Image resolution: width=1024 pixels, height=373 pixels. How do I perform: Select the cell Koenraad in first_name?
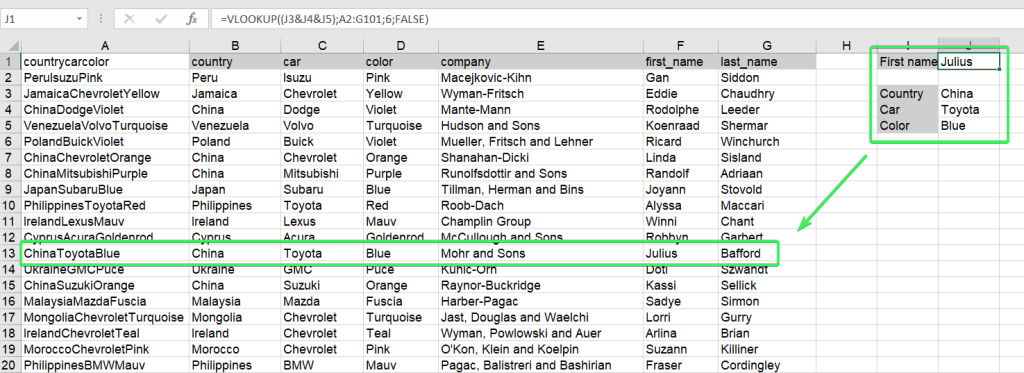[x=680, y=125]
